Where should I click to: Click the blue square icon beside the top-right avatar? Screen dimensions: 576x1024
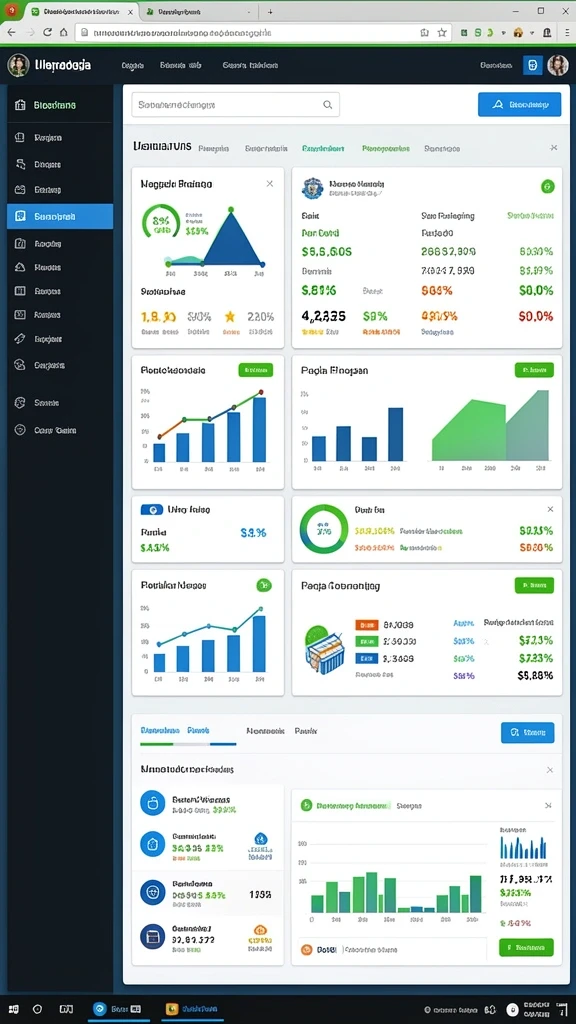coord(533,65)
